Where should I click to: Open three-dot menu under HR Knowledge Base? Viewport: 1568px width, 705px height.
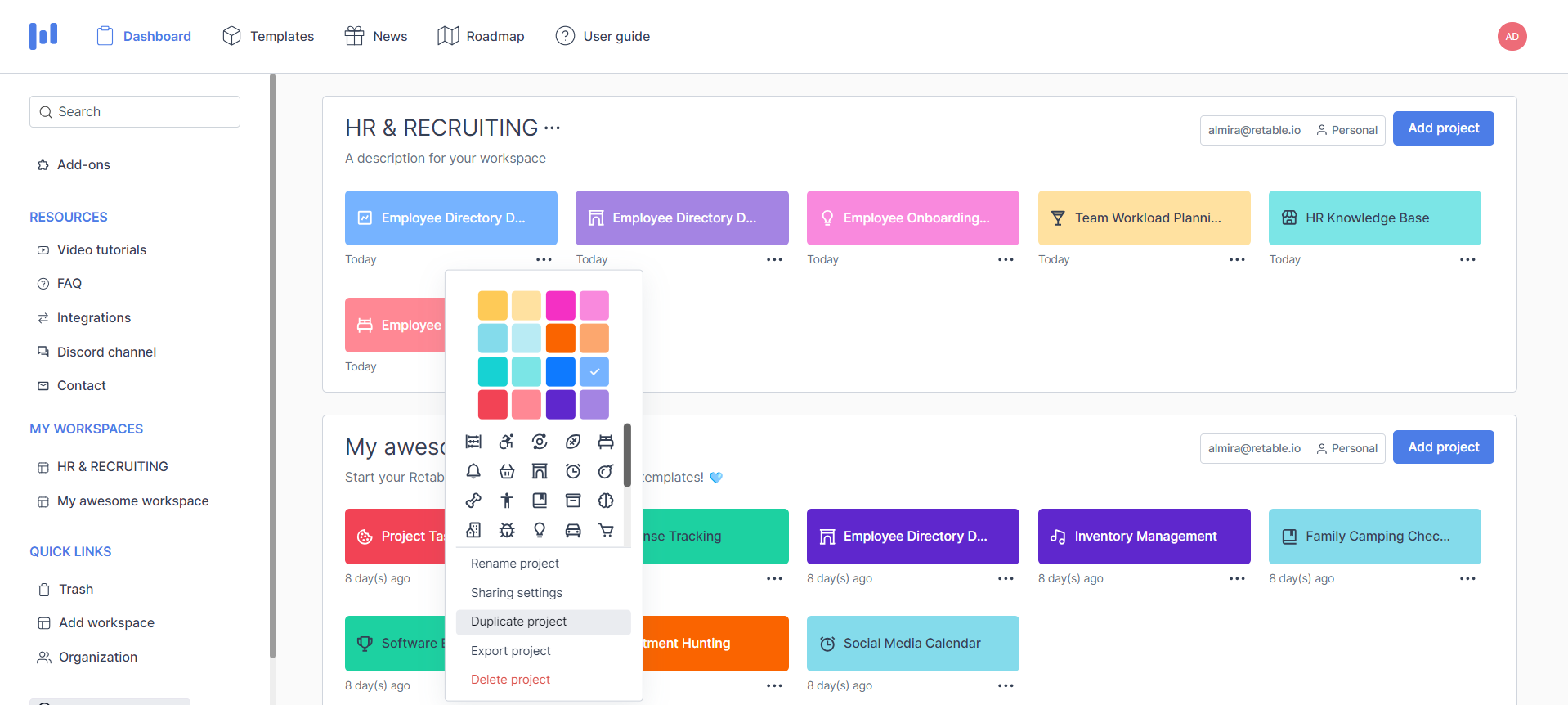(x=1467, y=259)
